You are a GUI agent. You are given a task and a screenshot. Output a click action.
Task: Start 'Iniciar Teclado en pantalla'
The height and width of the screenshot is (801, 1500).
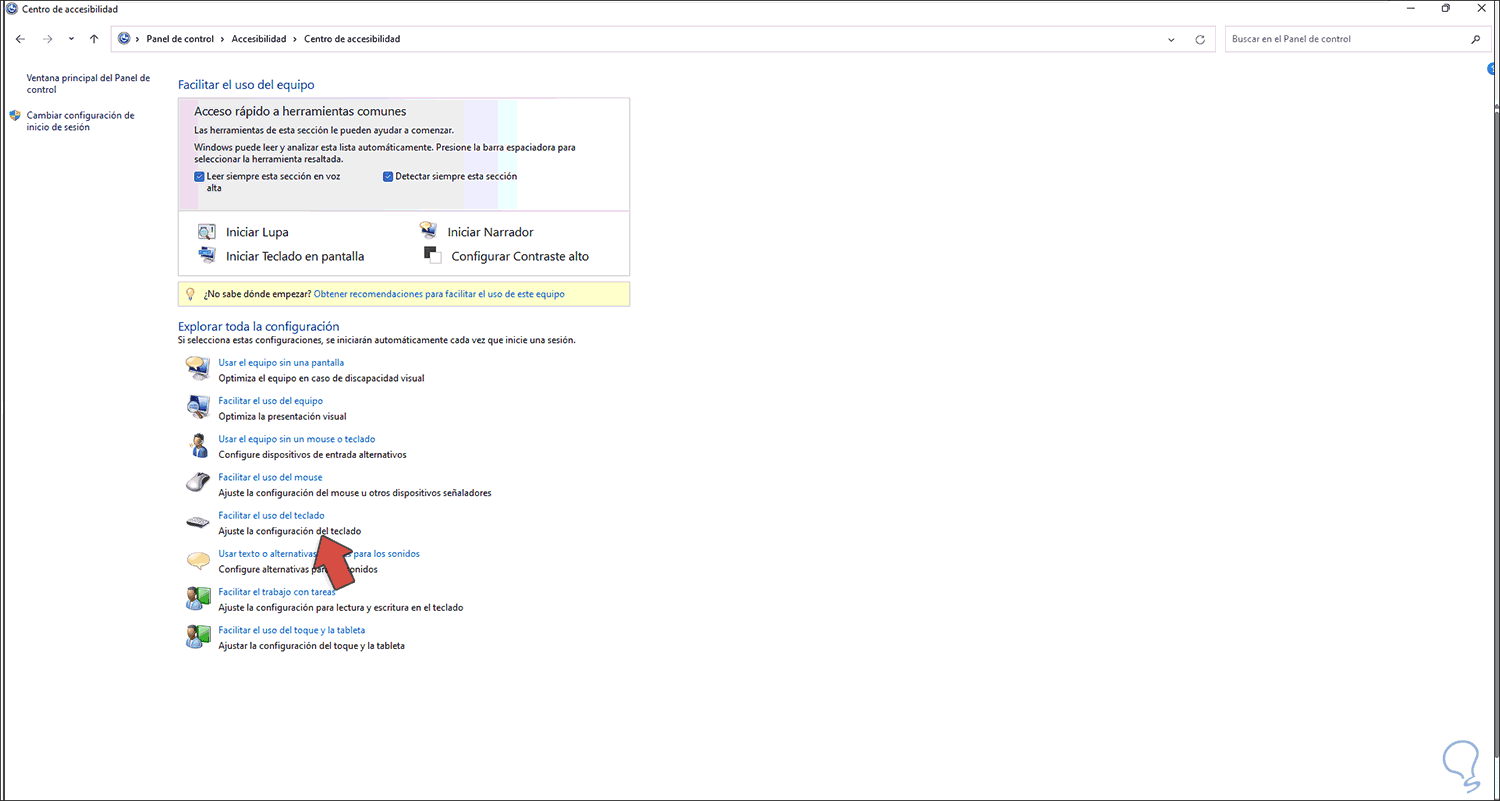295,256
